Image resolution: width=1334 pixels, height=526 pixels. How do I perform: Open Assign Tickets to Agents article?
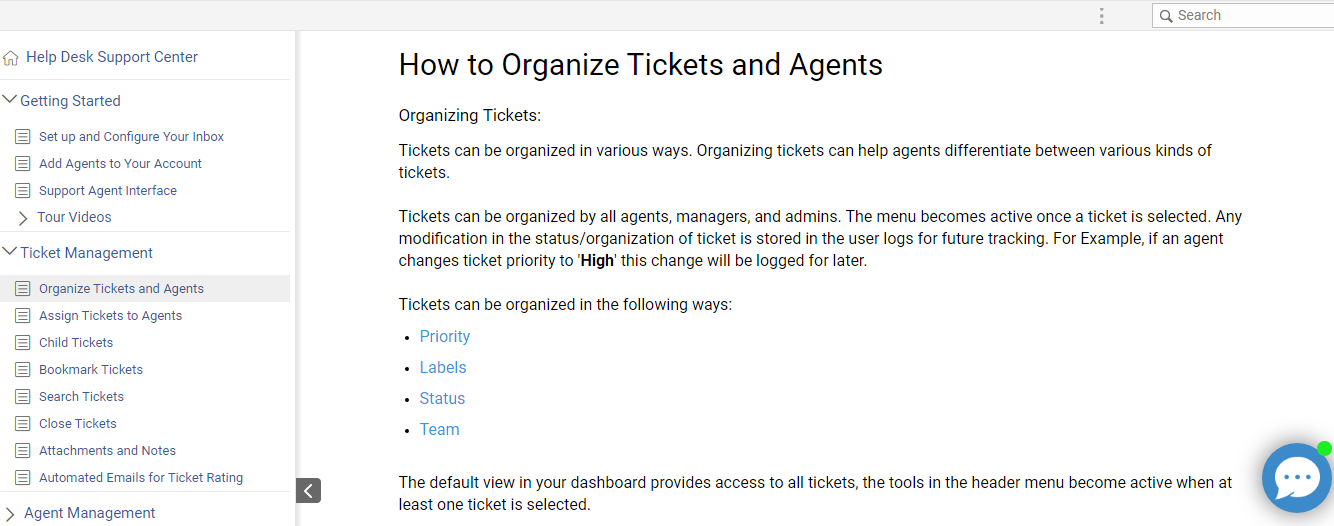(x=110, y=316)
